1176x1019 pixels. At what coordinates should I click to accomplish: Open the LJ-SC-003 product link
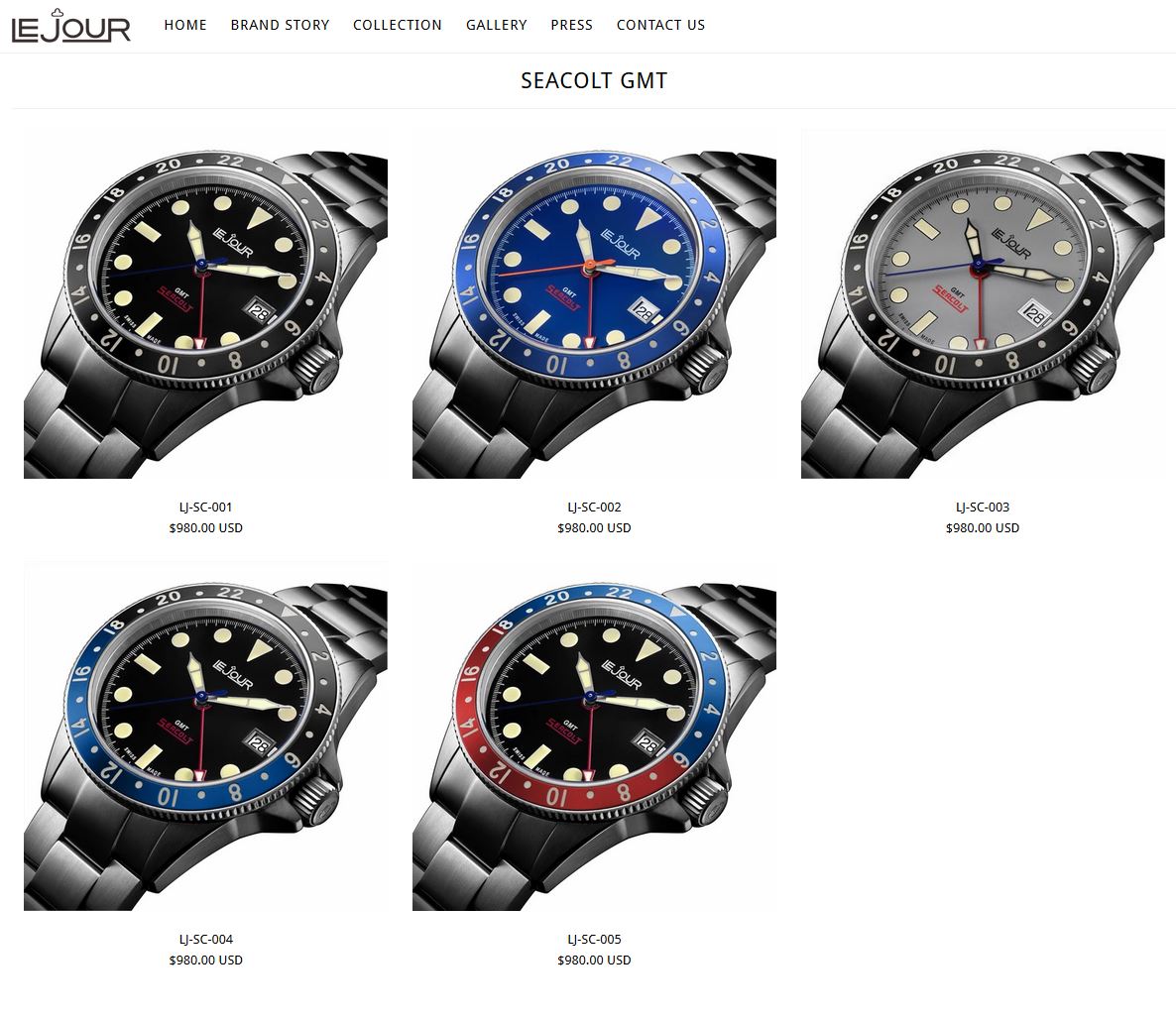(x=983, y=507)
